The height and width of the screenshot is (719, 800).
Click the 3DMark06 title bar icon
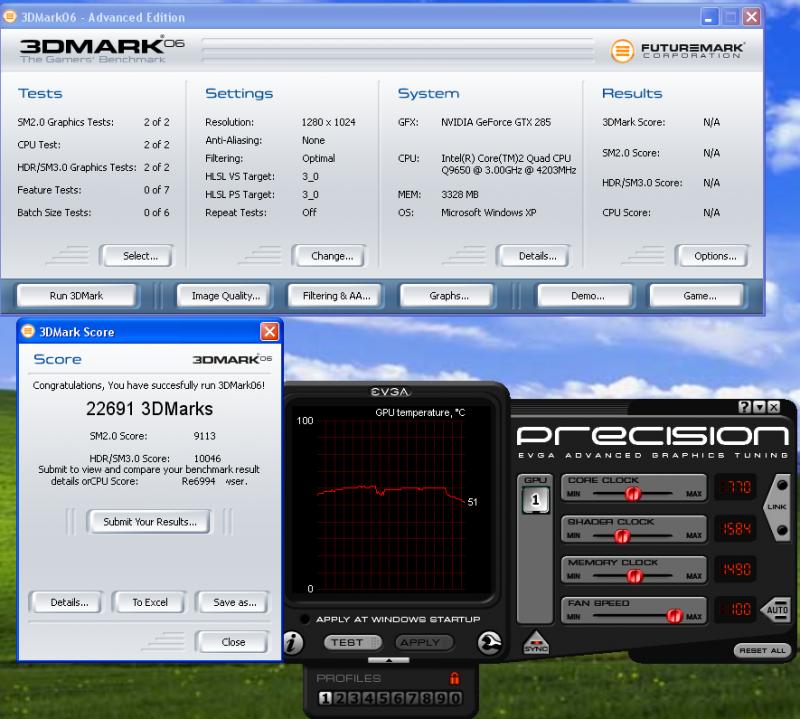[9, 16]
